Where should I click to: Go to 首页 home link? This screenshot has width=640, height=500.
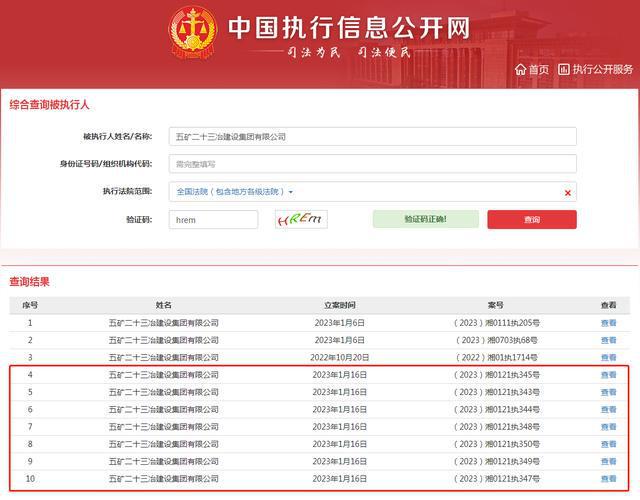coord(532,69)
